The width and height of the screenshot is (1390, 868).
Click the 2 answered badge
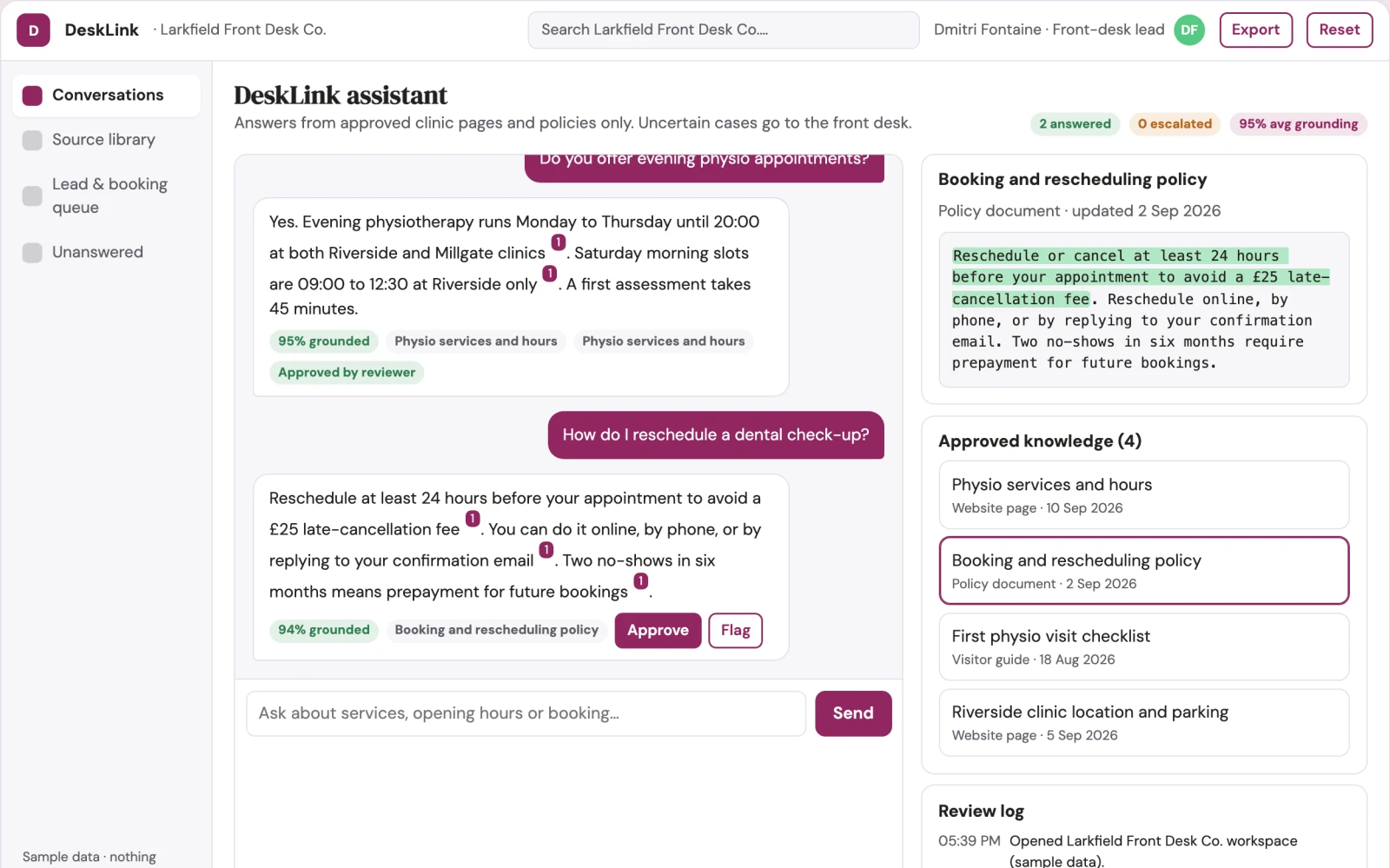pos(1075,124)
